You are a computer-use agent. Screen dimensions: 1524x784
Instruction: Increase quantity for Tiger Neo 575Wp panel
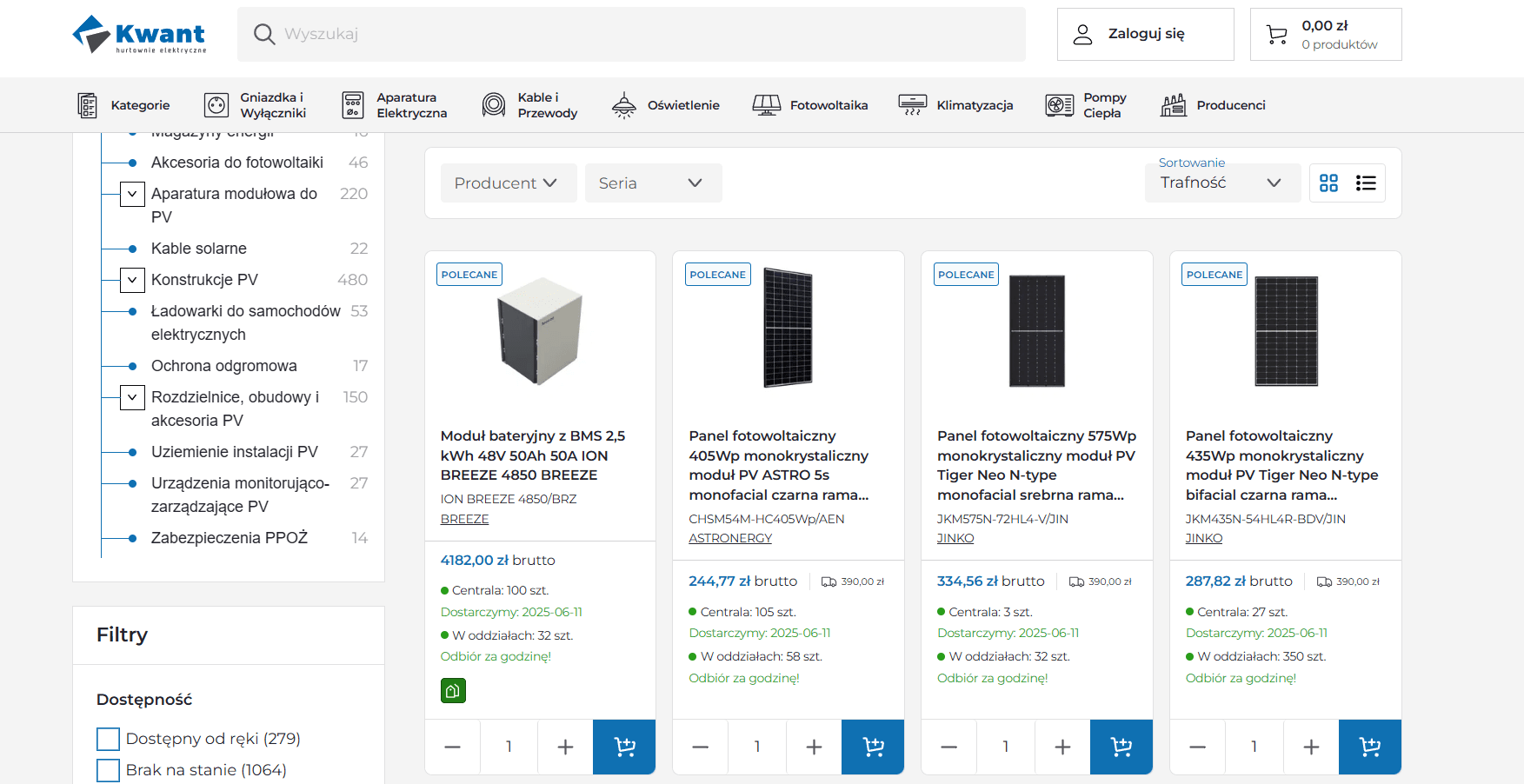click(x=1062, y=747)
